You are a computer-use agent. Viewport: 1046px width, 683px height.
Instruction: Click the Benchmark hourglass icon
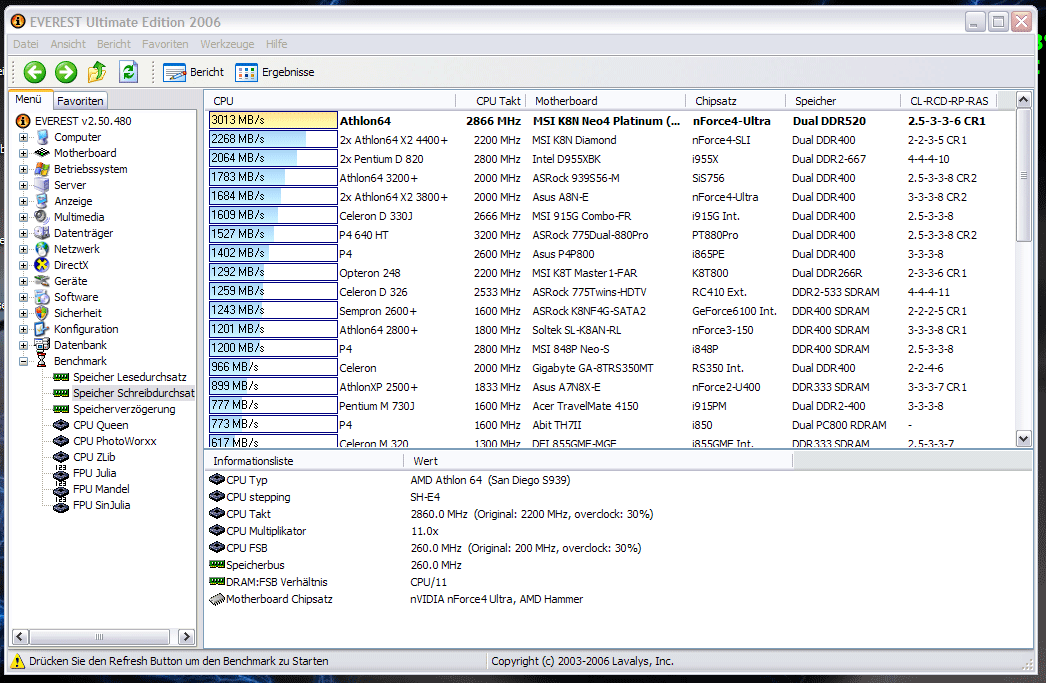click(x=42, y=361)
